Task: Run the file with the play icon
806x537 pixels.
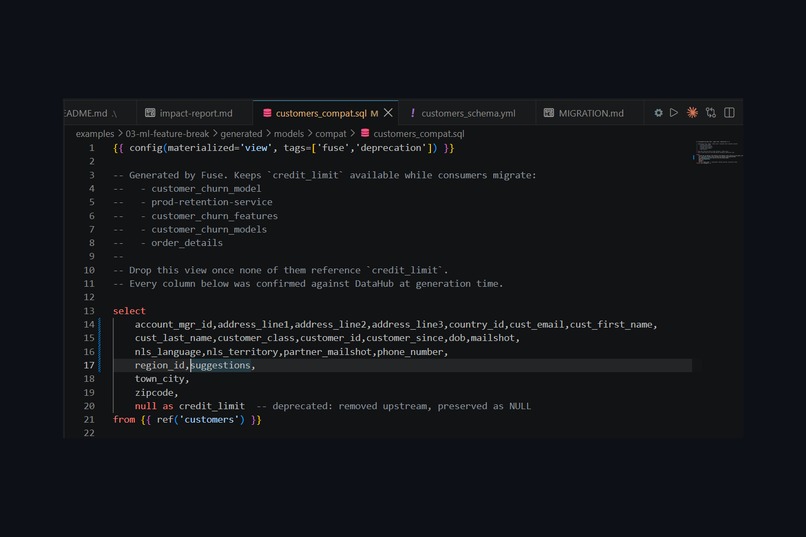Action: click(x=674, y=113)
